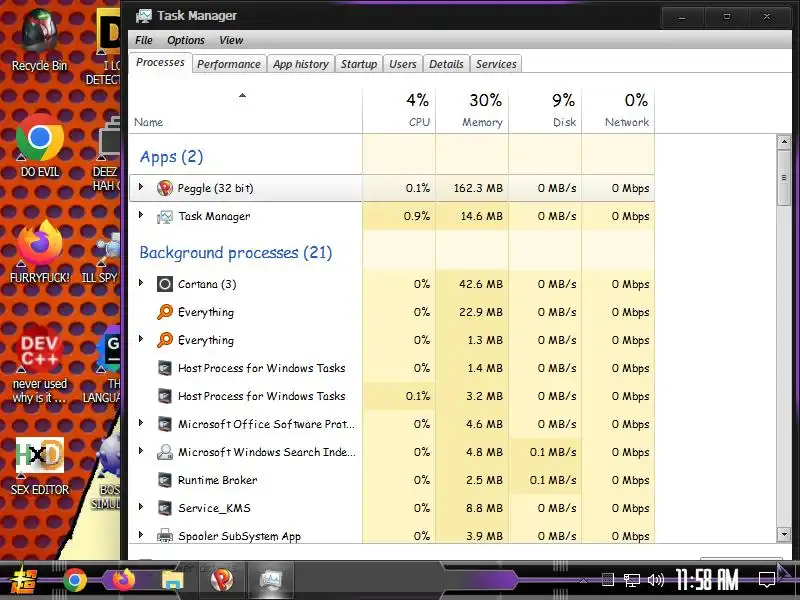Click the first Everything magnifier icon
The width and height of the screenshot is (800, 600).
[165, 312]
